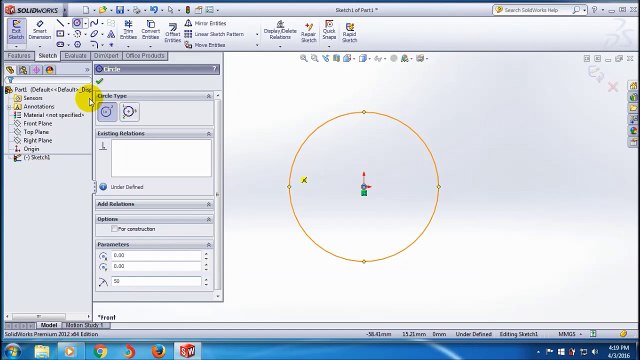Click Zoom to Area in view toolbar

tap(314, 58)
